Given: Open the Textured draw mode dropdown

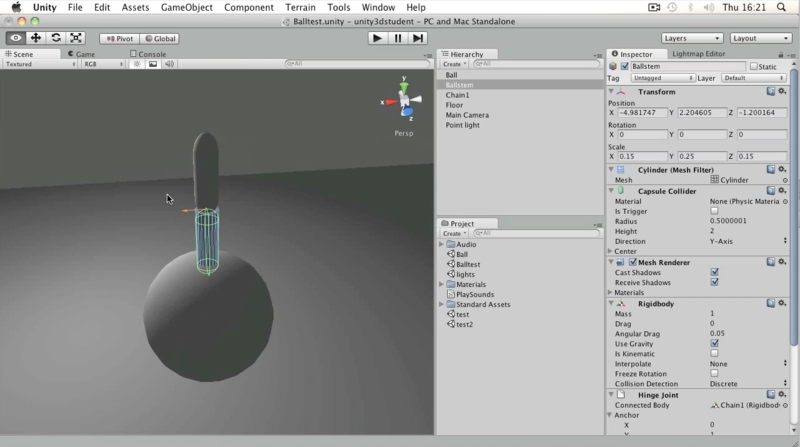Looking at the screenshot, I should (40, 64).
